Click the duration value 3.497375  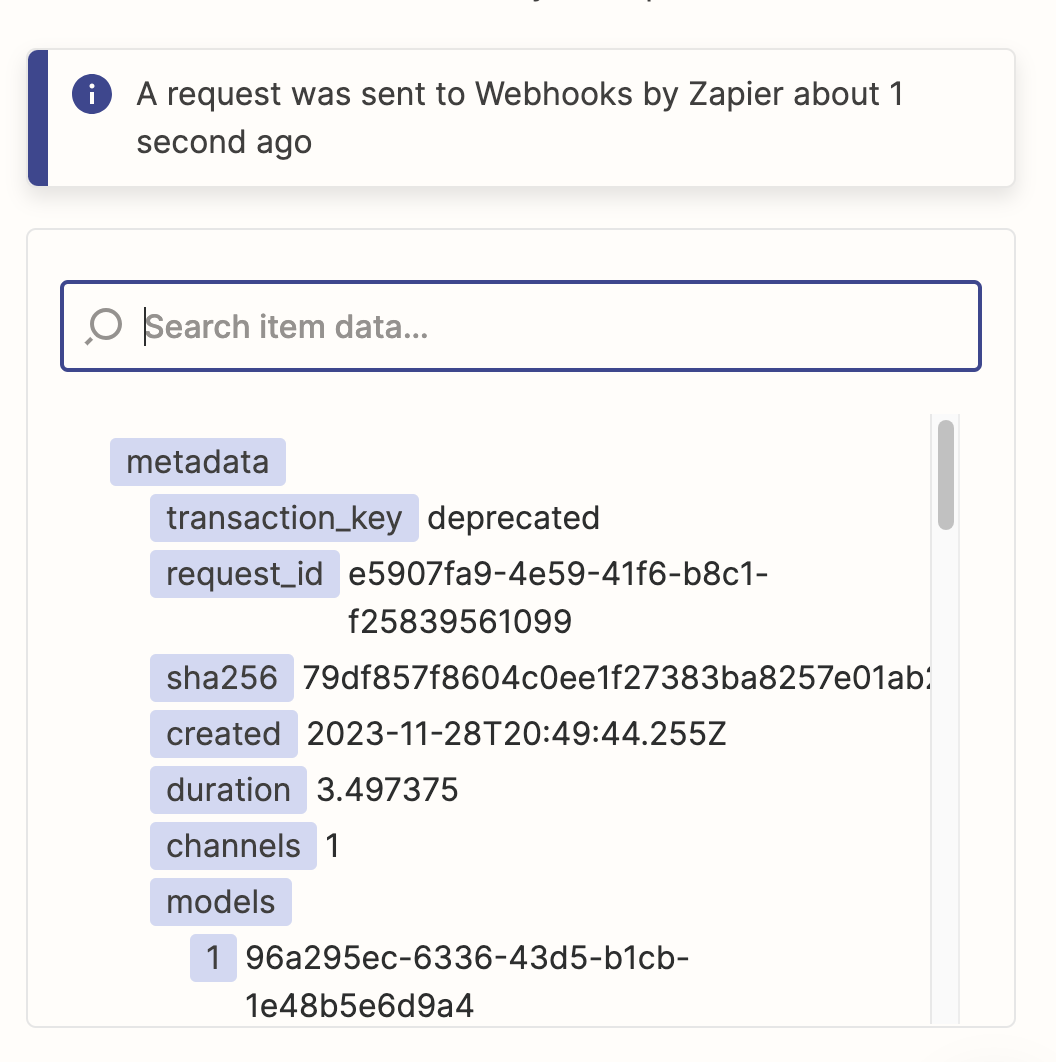pyautogui.click(x=387, y=790)
